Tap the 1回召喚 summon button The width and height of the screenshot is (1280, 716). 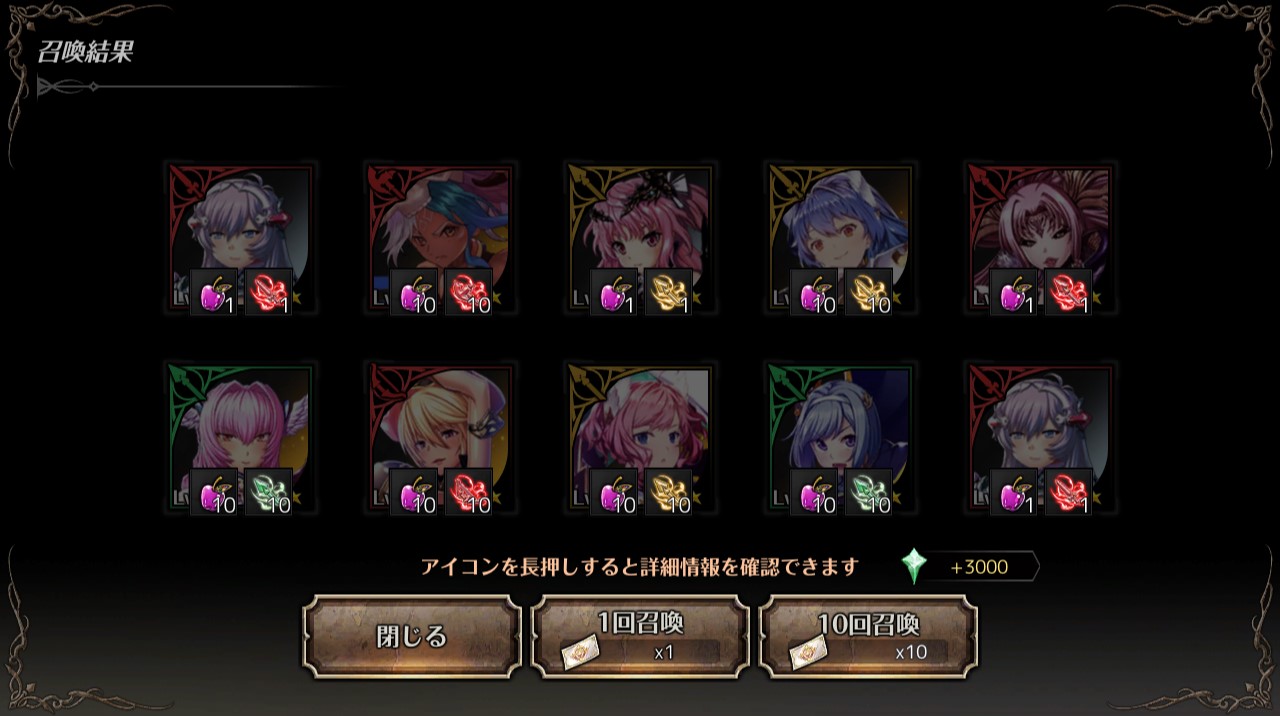(640, 637)
